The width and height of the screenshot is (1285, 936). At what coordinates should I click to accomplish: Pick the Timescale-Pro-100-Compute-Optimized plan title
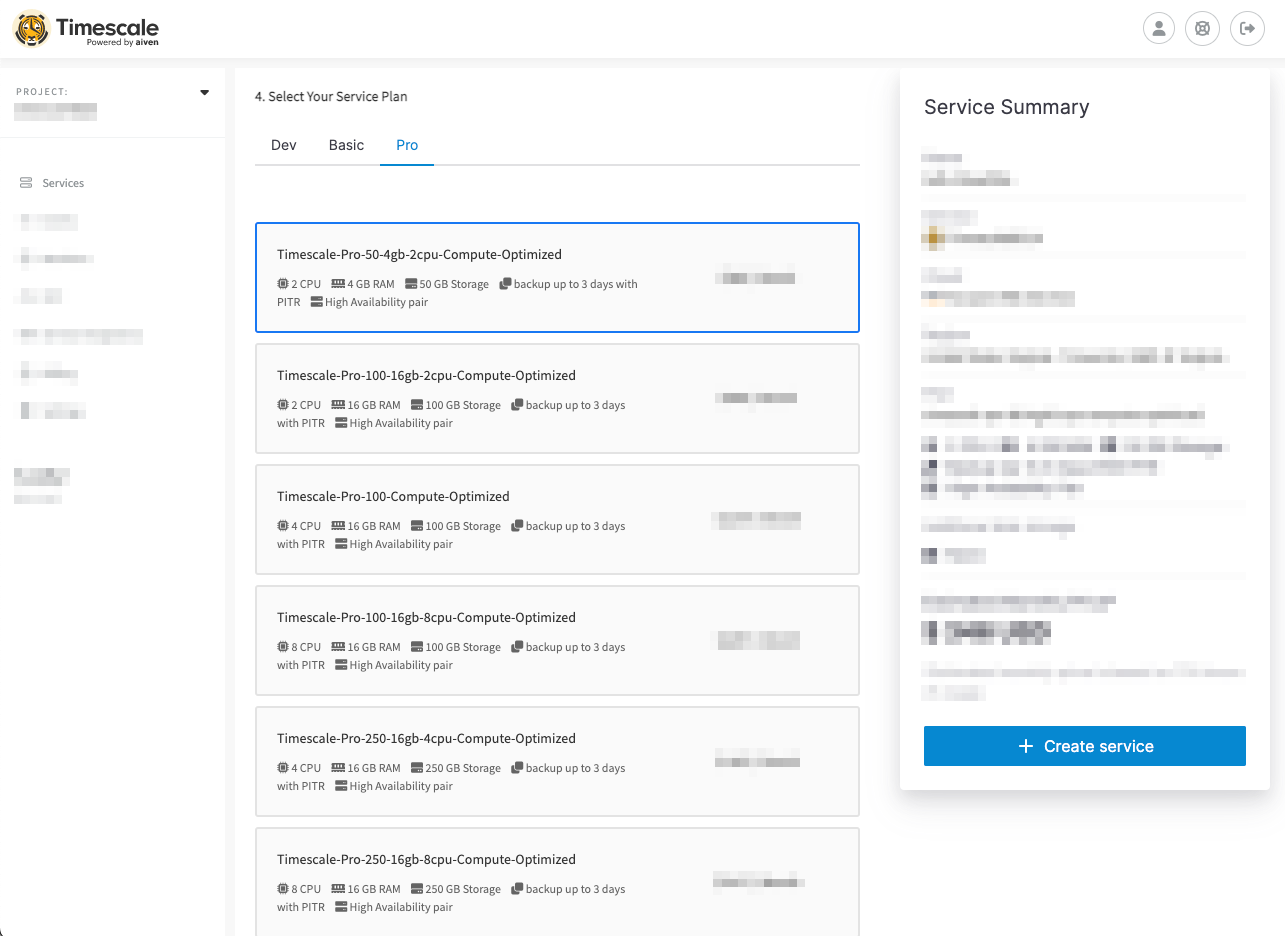pos(393,496)
